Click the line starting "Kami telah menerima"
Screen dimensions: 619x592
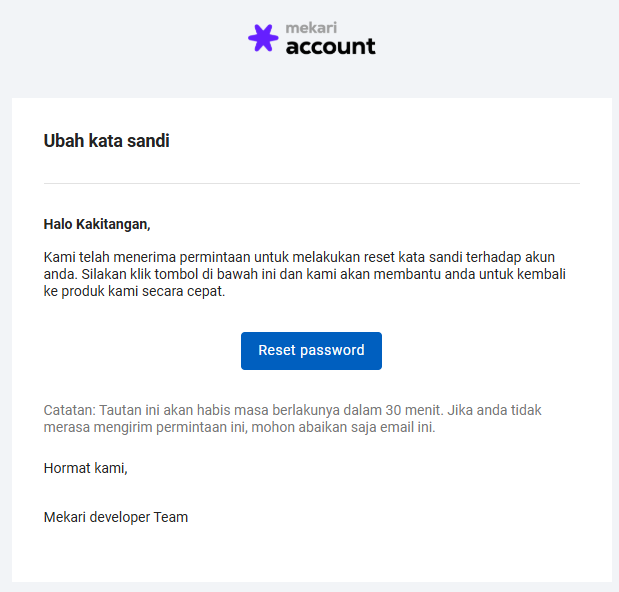[x=299, y=256]
